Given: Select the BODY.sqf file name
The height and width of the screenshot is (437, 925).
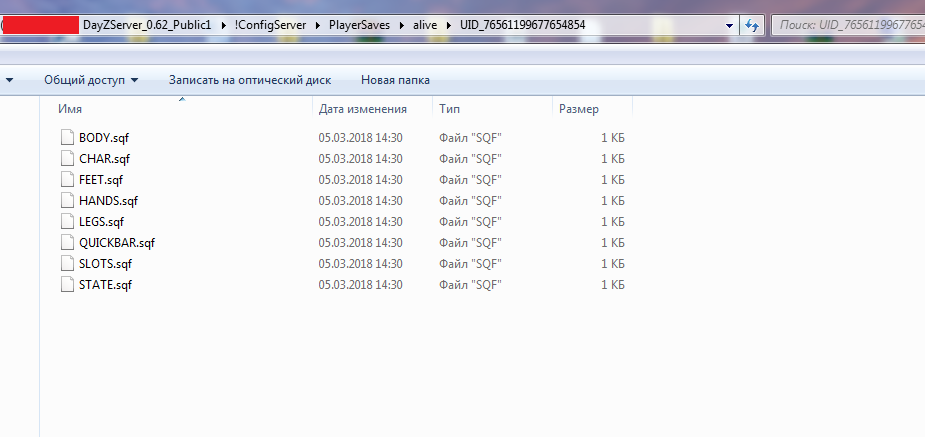Looking at the screenshot, I should click(104, 137).
